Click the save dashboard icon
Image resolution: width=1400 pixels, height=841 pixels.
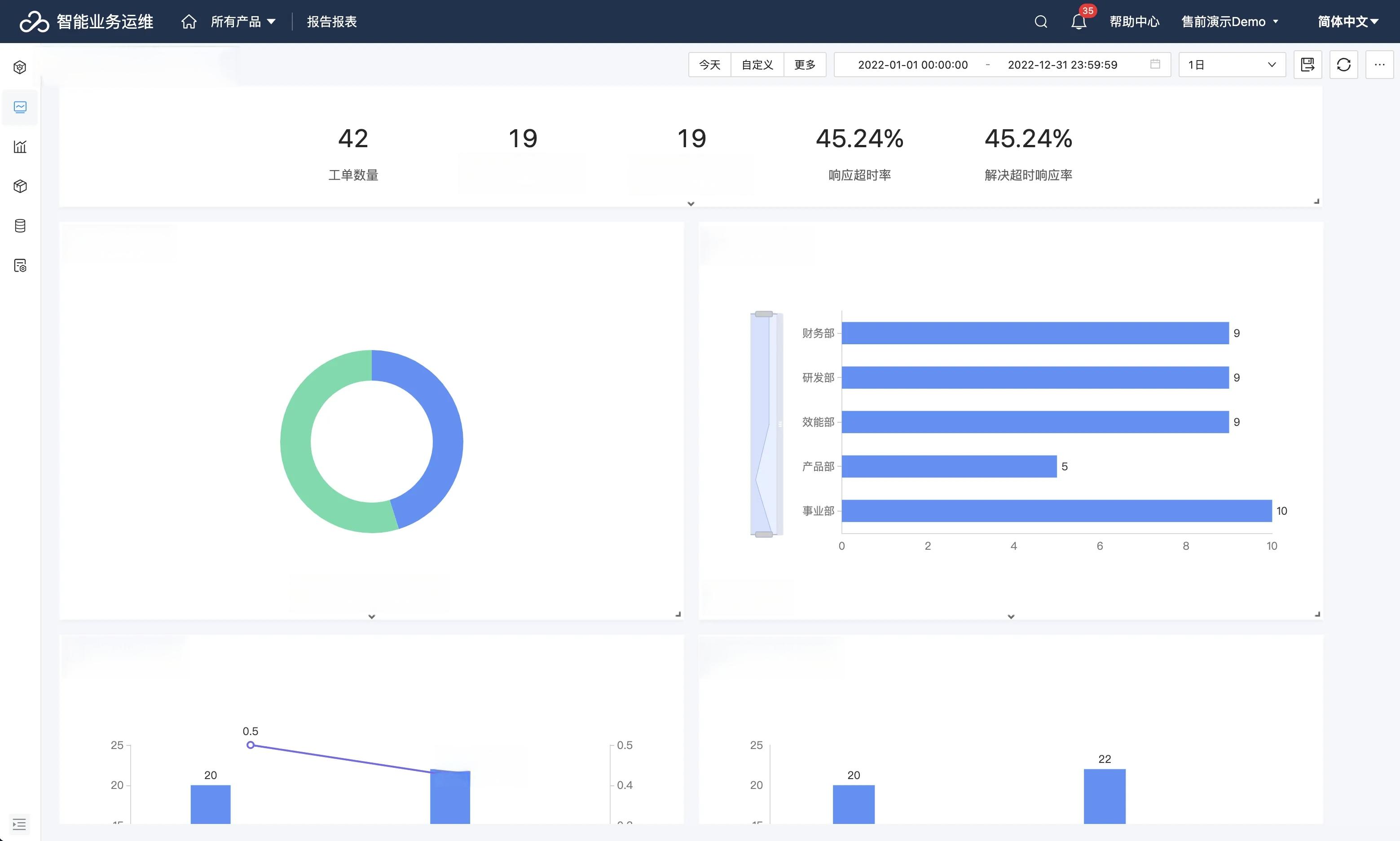[1308, 65]
